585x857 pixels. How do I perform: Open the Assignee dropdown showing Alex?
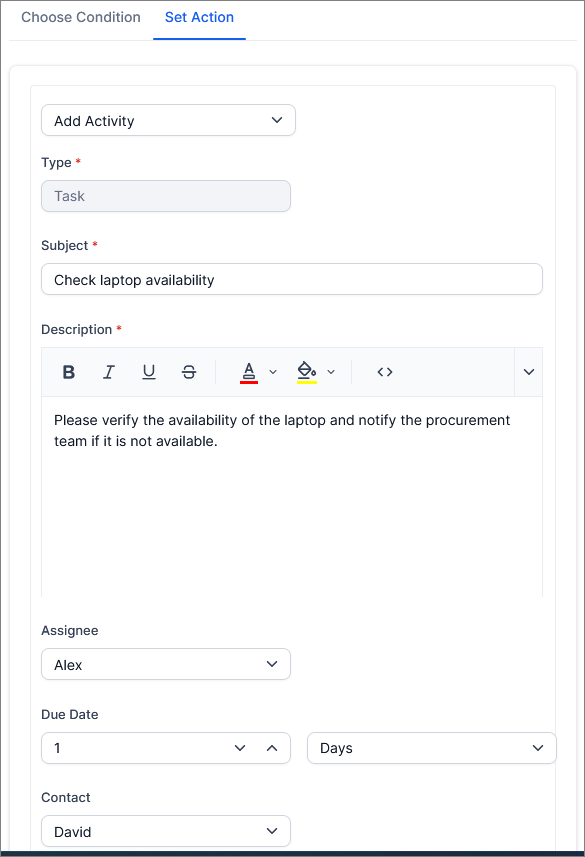[166, 664]
